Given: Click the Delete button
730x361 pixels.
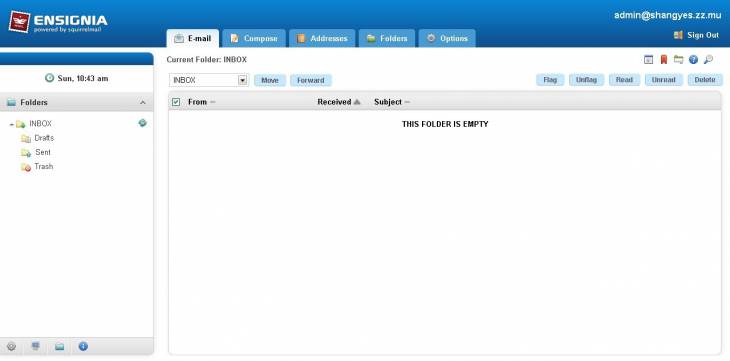Looking at the screenshot, I should 705,80.
